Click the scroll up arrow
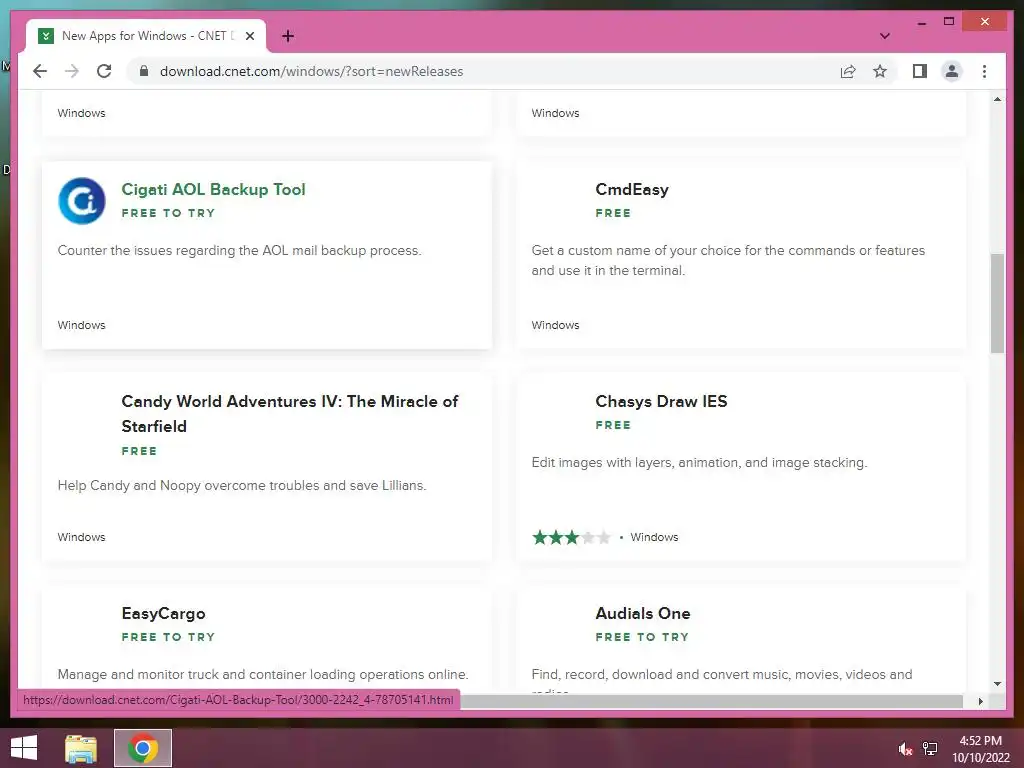Viewport: 1024px width, 768px height. pos(997,99)
